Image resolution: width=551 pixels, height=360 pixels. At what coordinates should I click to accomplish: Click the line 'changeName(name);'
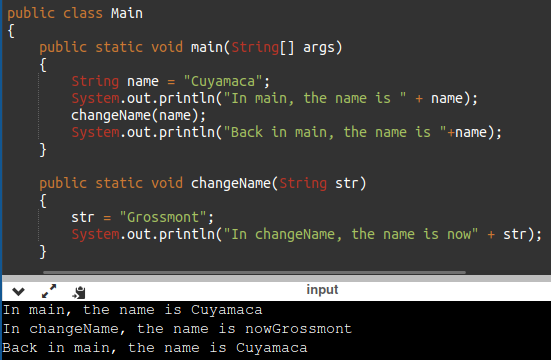[x=138, y=115]
